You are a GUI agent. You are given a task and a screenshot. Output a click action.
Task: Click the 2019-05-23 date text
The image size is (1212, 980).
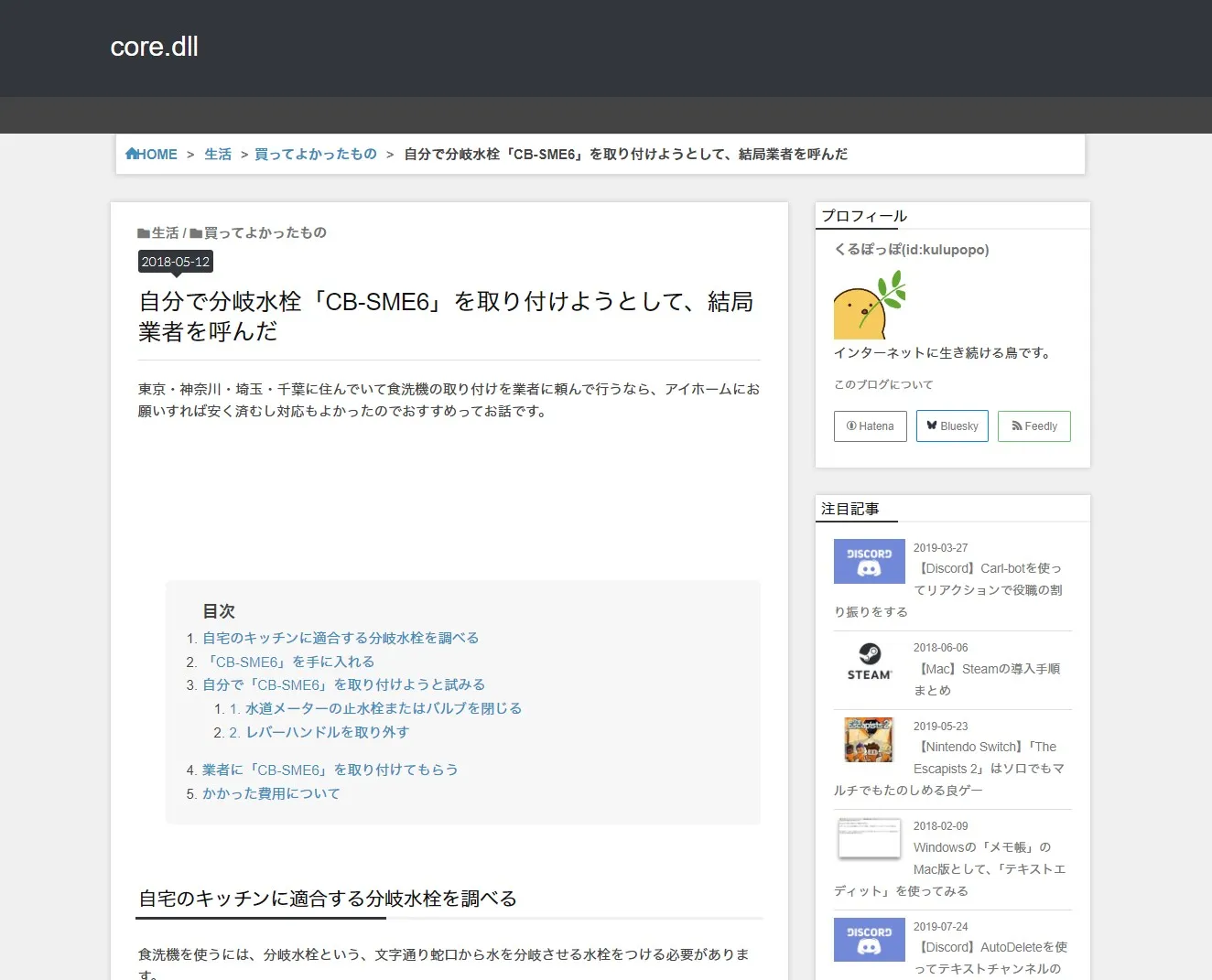(940, 727)
